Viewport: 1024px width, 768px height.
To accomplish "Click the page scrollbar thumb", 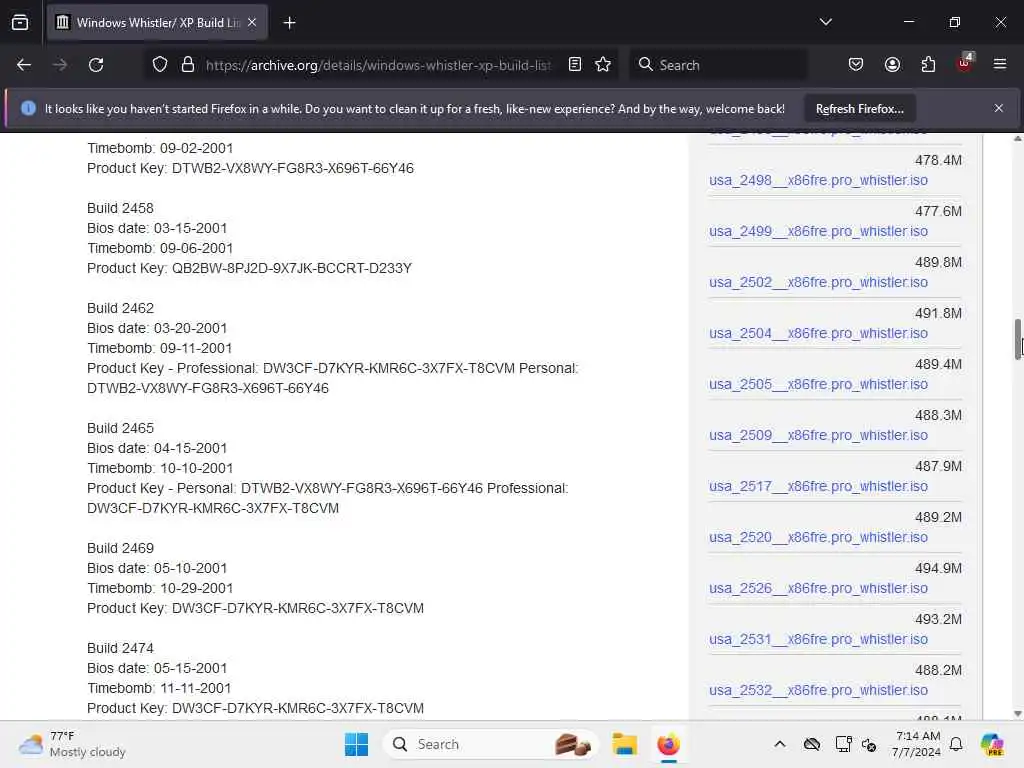I will (1017, 339).
